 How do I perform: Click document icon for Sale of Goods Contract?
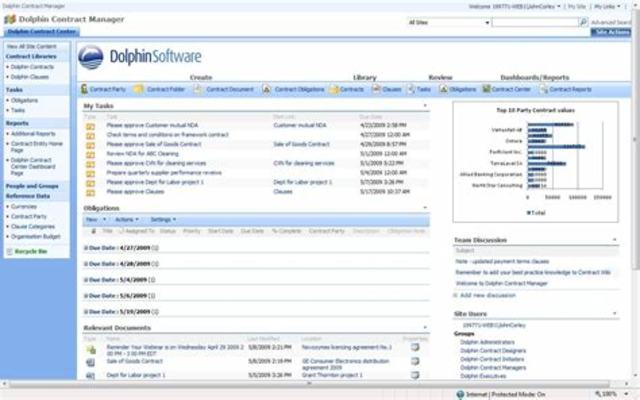(90, 362)
